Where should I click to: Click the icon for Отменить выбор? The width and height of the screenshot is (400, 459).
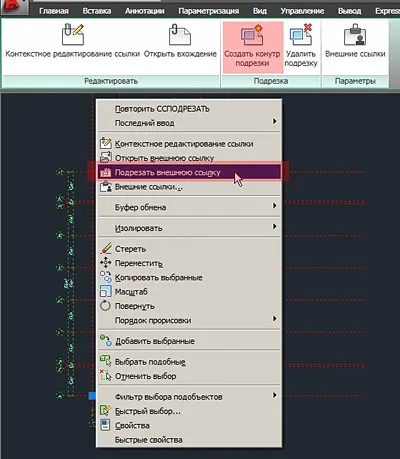[x=106, y=375]
